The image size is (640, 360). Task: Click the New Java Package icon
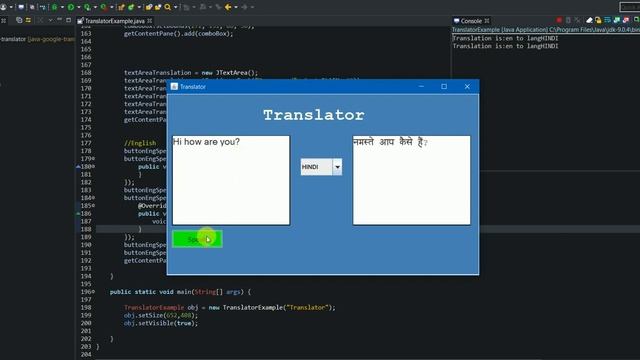pos(121,7)
